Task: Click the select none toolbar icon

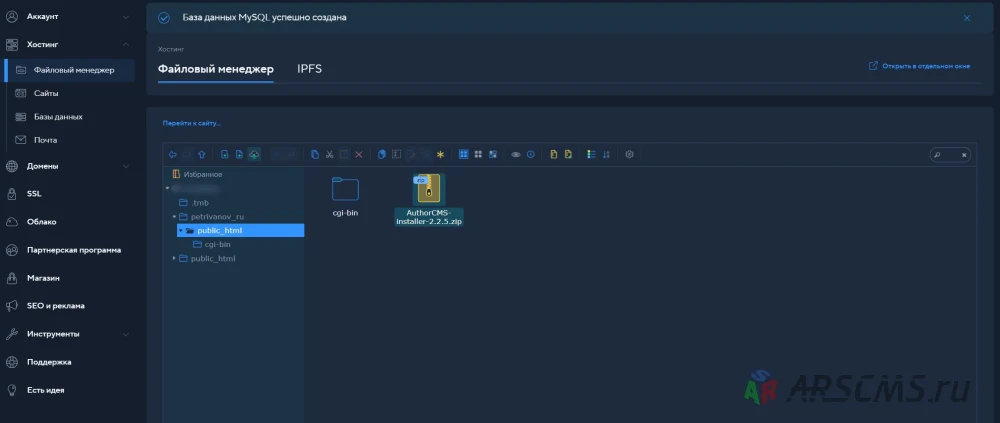Action: (x=478, y=154)
